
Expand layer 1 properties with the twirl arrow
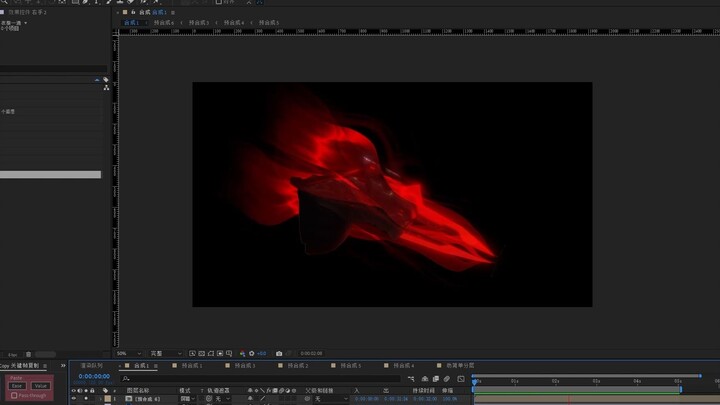pos(101,399)
